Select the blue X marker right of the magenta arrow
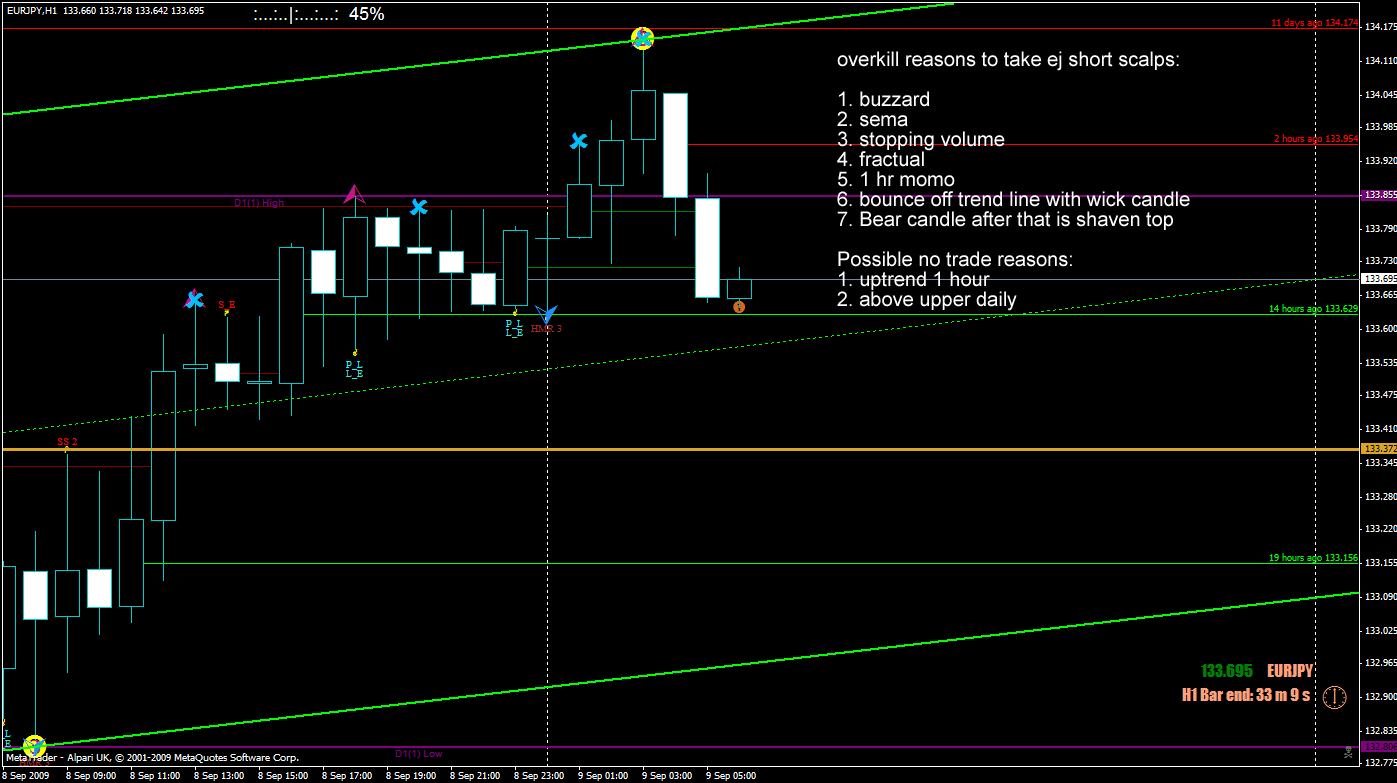The image size is (1397, 783). (419, 207)
